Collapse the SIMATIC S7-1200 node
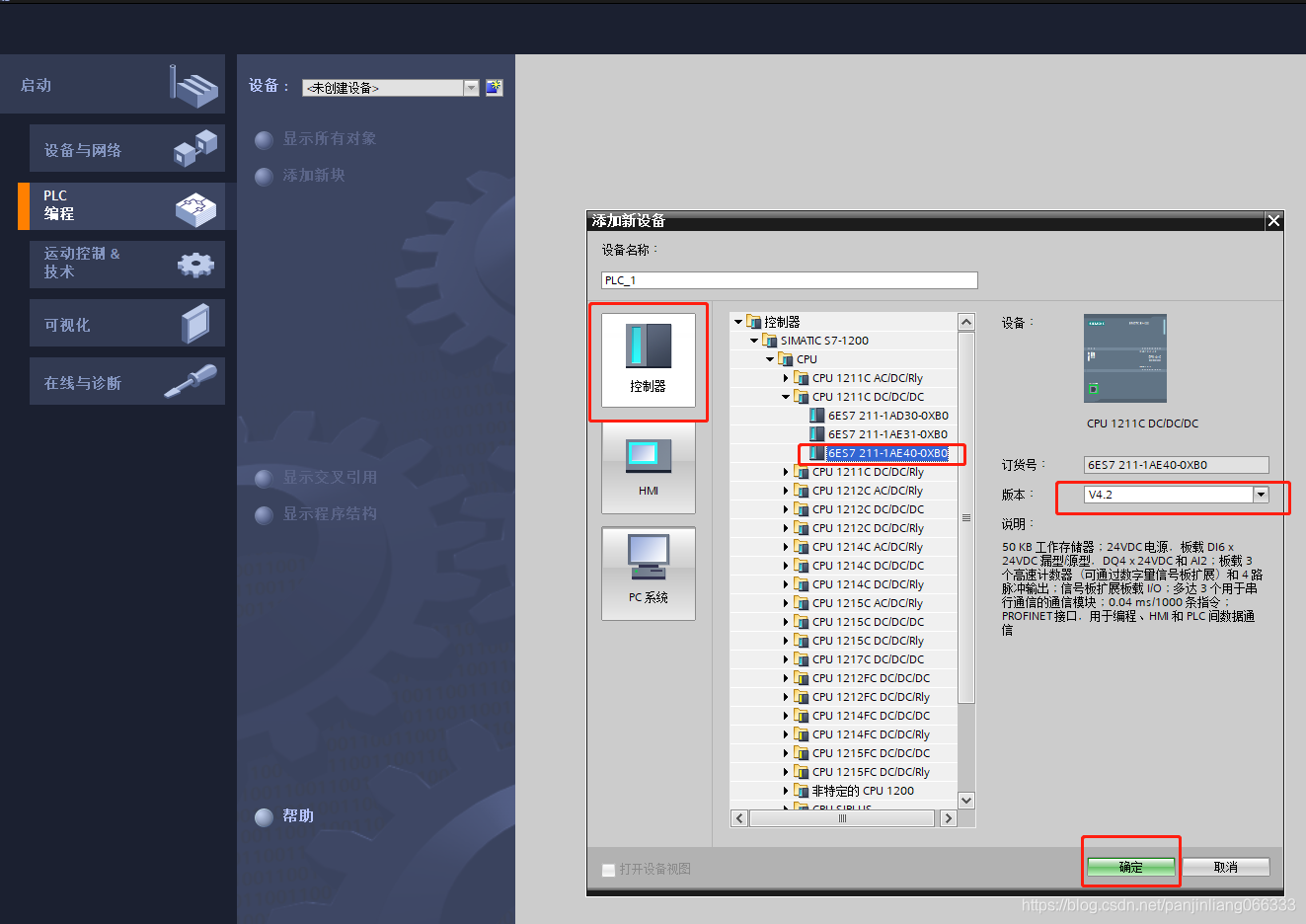 tap(754, 341)
